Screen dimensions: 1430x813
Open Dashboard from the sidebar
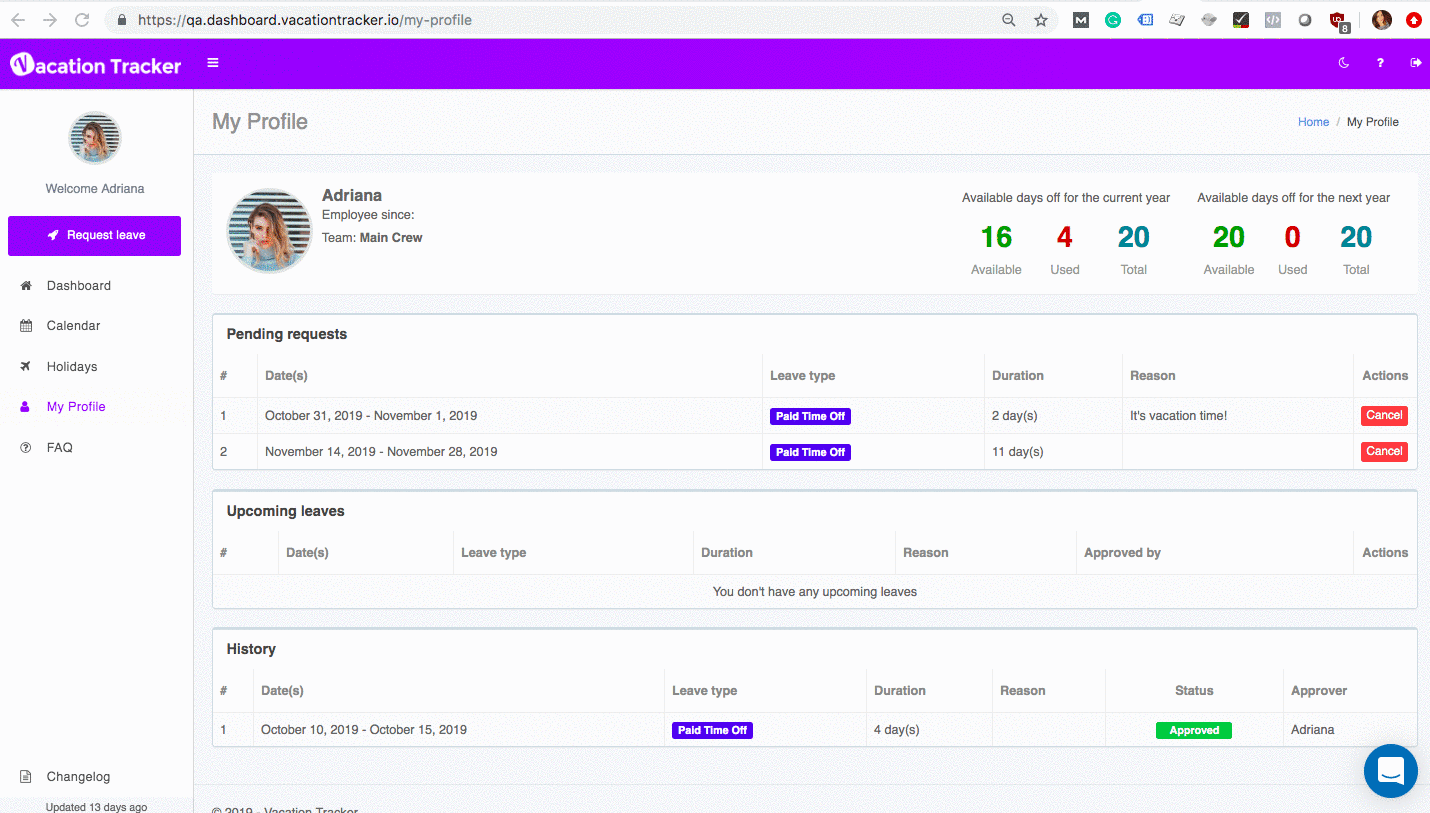pos(79,286)
